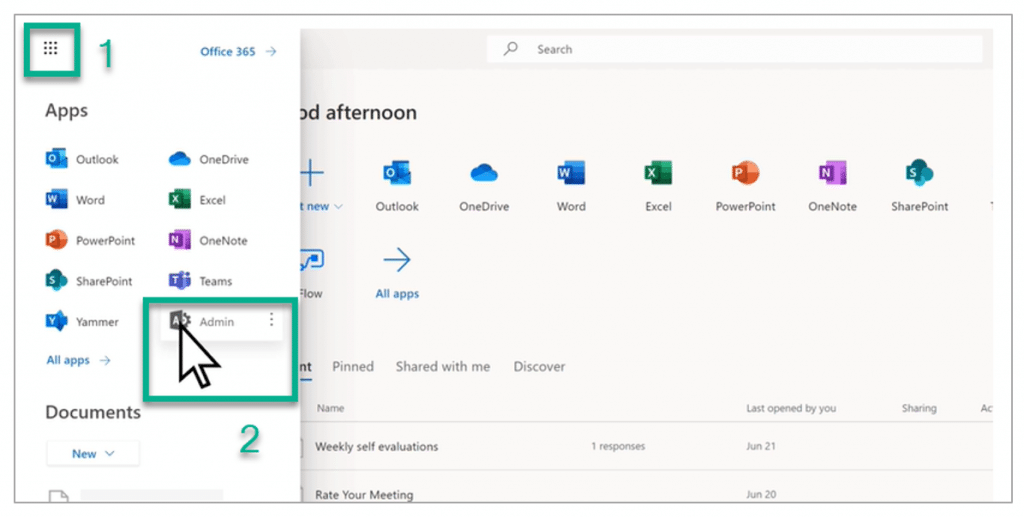Click the All apps arrow on the home page
This screenshot has width=1024, height=518.
397,260
